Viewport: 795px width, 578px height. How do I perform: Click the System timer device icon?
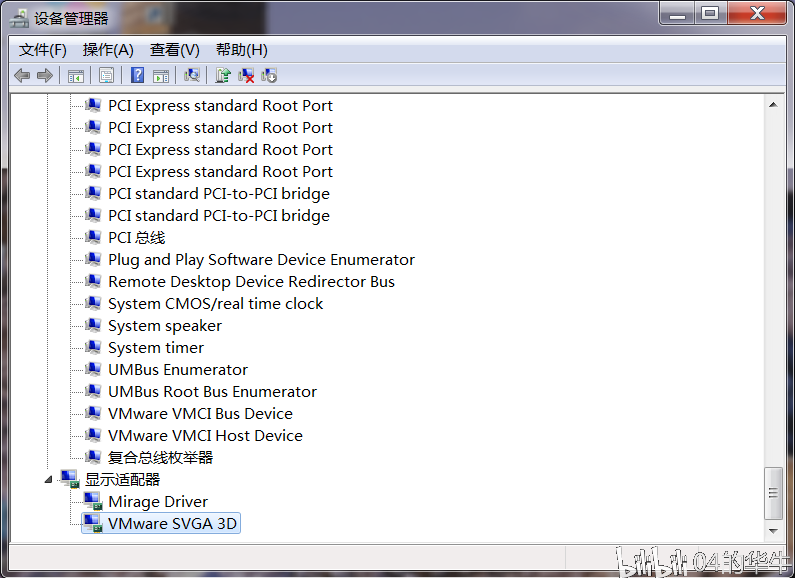[x=93, y=347]
